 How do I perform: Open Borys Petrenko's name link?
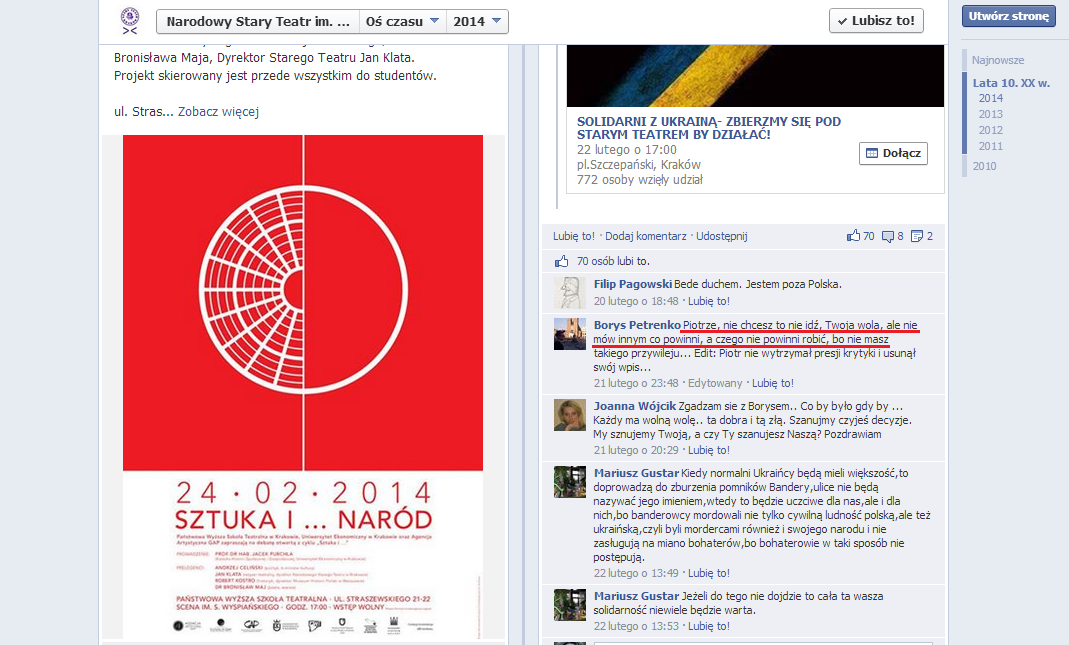point(637,325)
